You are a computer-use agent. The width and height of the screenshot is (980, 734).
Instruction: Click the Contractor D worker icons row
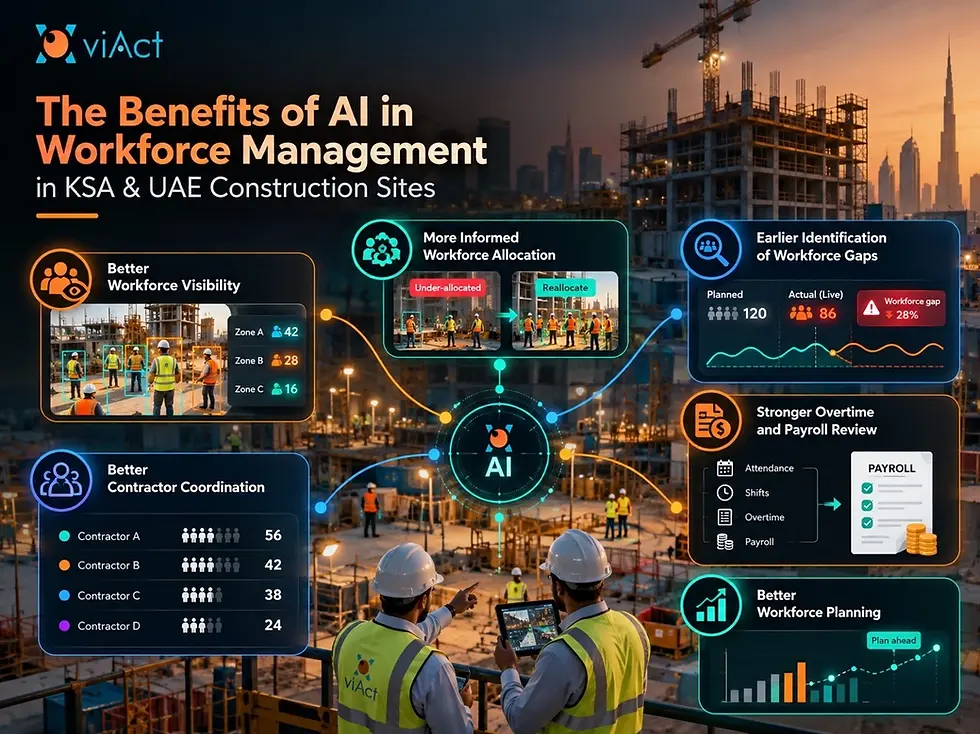coord(202,625)
